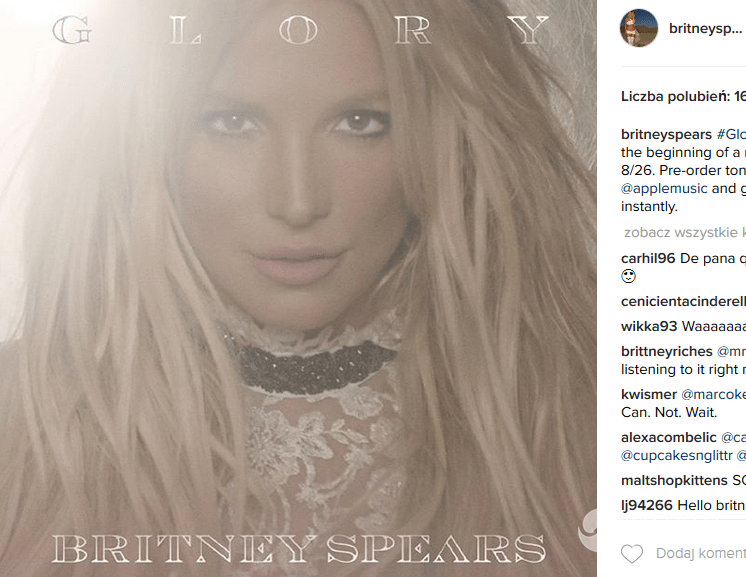Open maltshopkittens commenter profile
Viewport: 746px width, 577px height.
coord(674,480)
